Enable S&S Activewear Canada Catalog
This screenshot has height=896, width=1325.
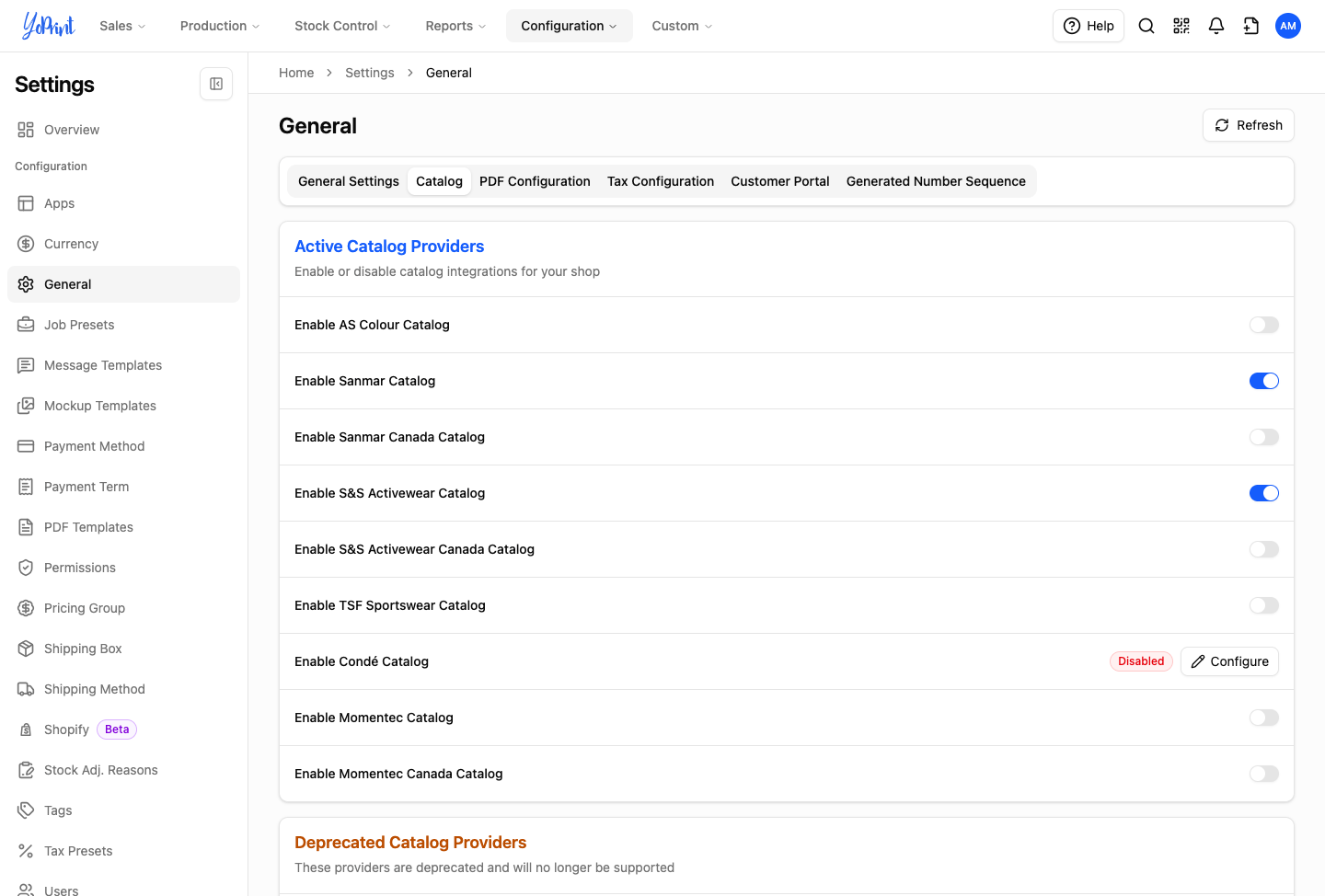tap(1264, 549)
